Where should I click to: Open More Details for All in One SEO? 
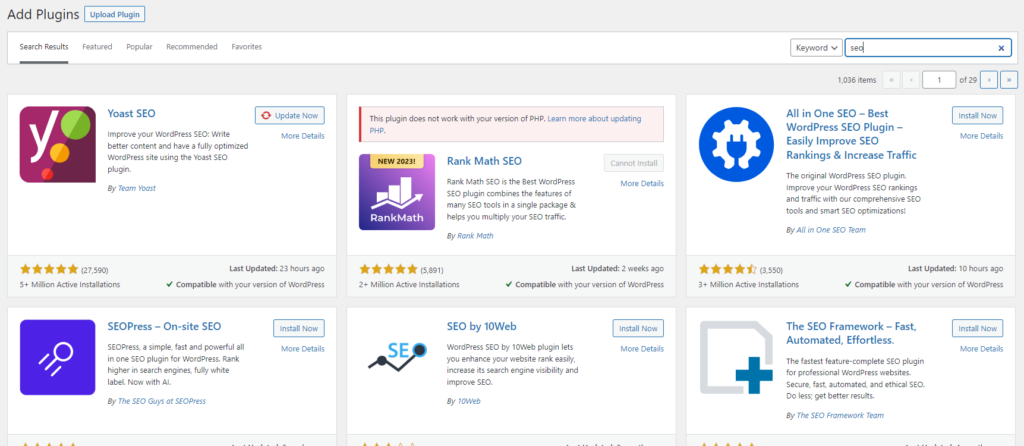tap(982, 136)
